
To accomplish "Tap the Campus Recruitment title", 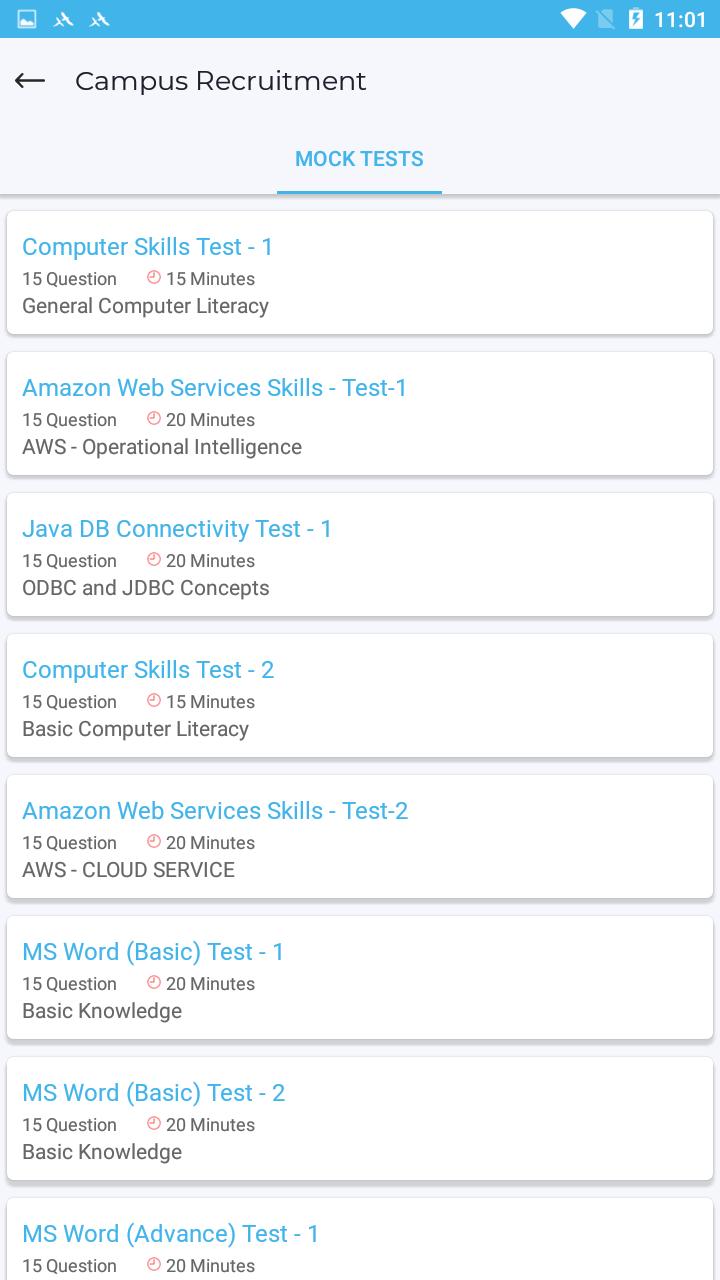I will click(x=221, y=81).
